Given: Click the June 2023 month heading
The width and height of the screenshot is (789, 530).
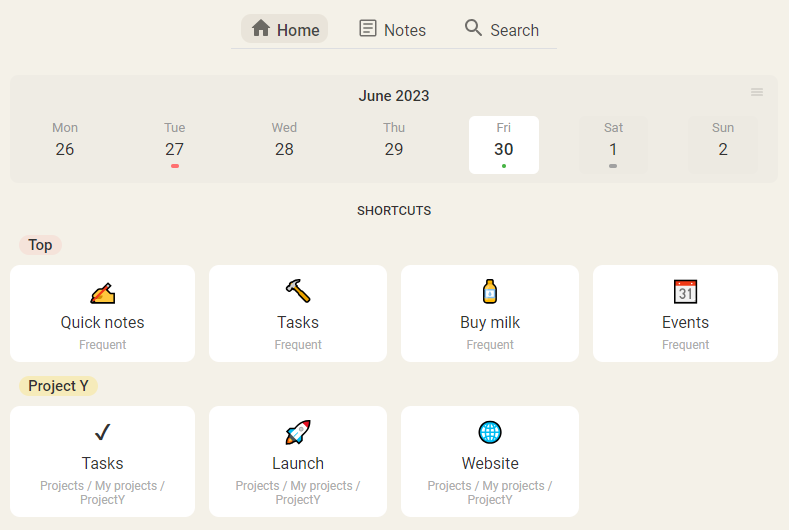Looking at the screenshot, I should coord(394,96).
